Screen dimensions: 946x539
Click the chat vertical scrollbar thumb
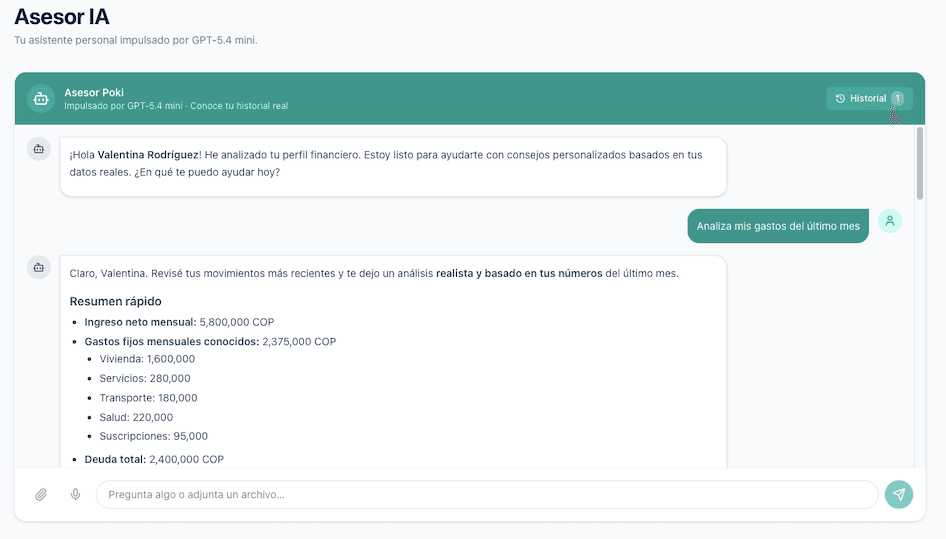[x=919, y=163]
